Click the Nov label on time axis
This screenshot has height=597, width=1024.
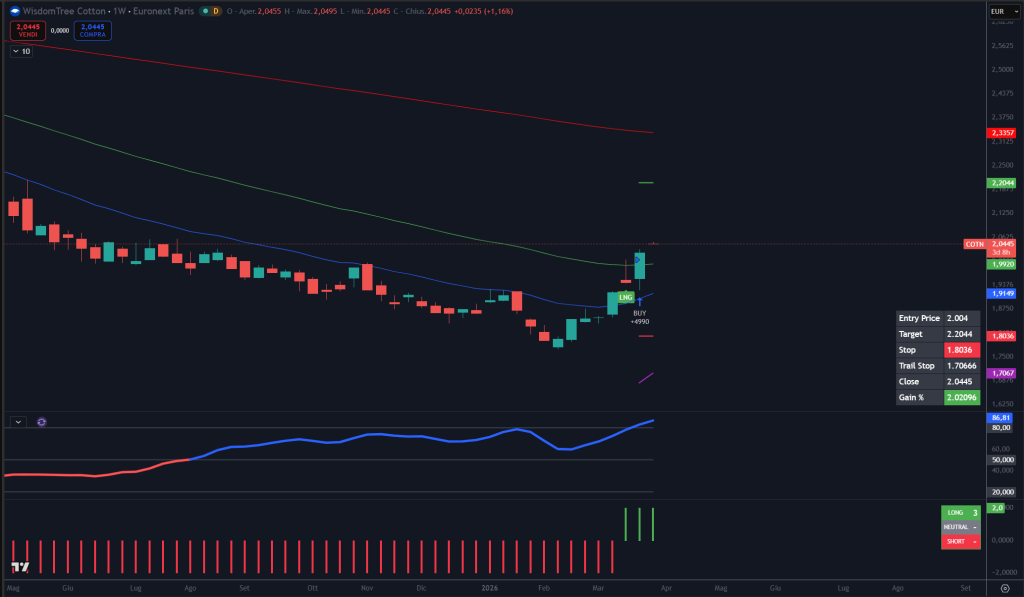pyautogui.click(x=367, y=588)
